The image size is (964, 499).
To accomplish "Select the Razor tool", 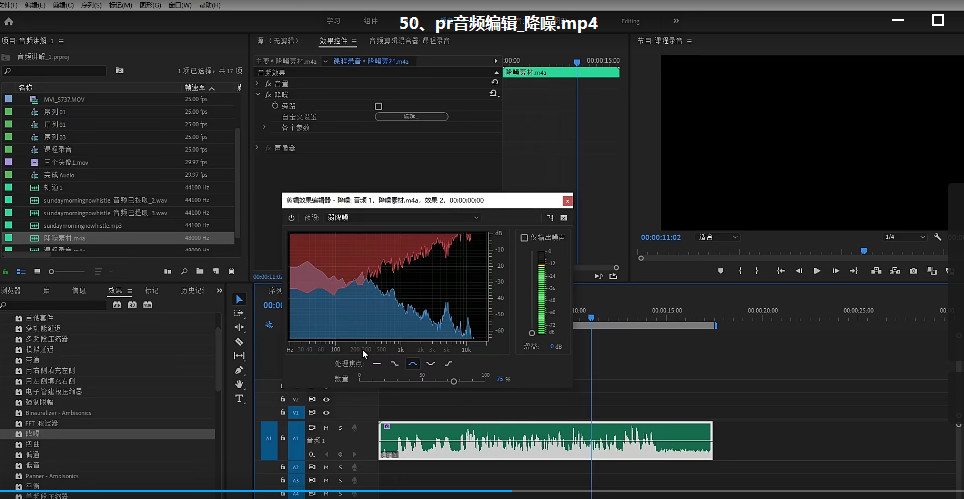I will pos(240,342).
